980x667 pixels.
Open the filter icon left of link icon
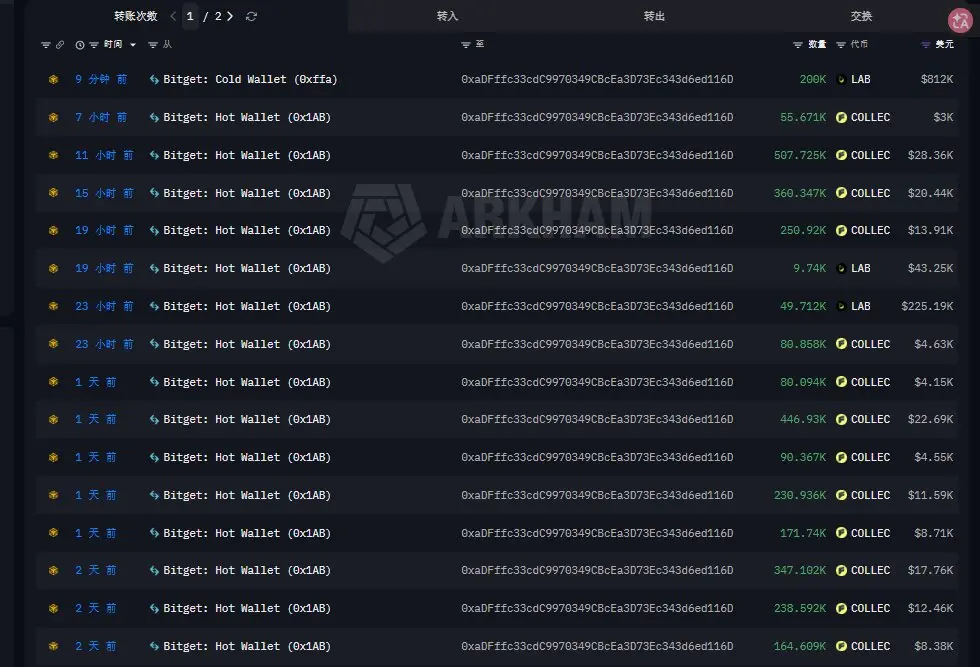46,44
